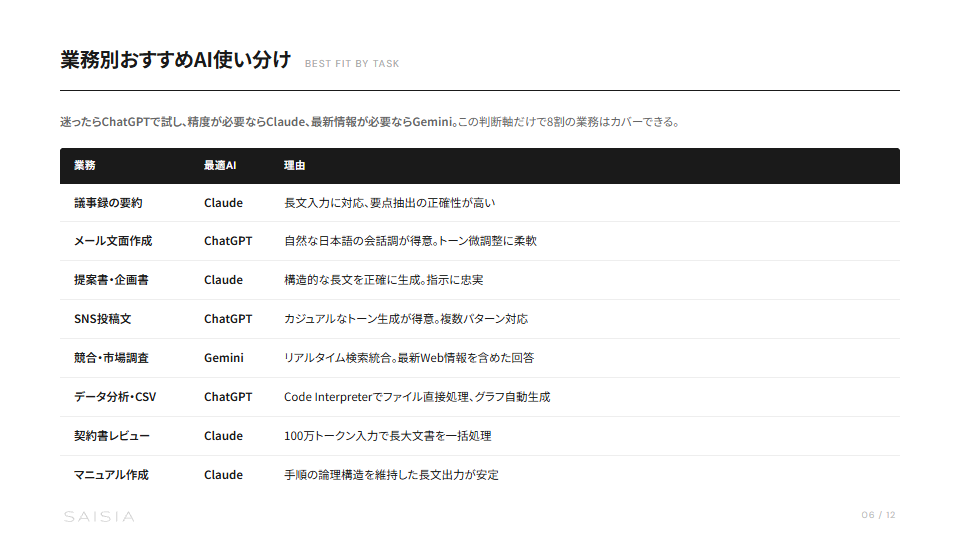Viewport: 960px width, 540px height.
Task: Click reason 100万トークン入力で長大文書を一括処理
Action: point(388,436)
